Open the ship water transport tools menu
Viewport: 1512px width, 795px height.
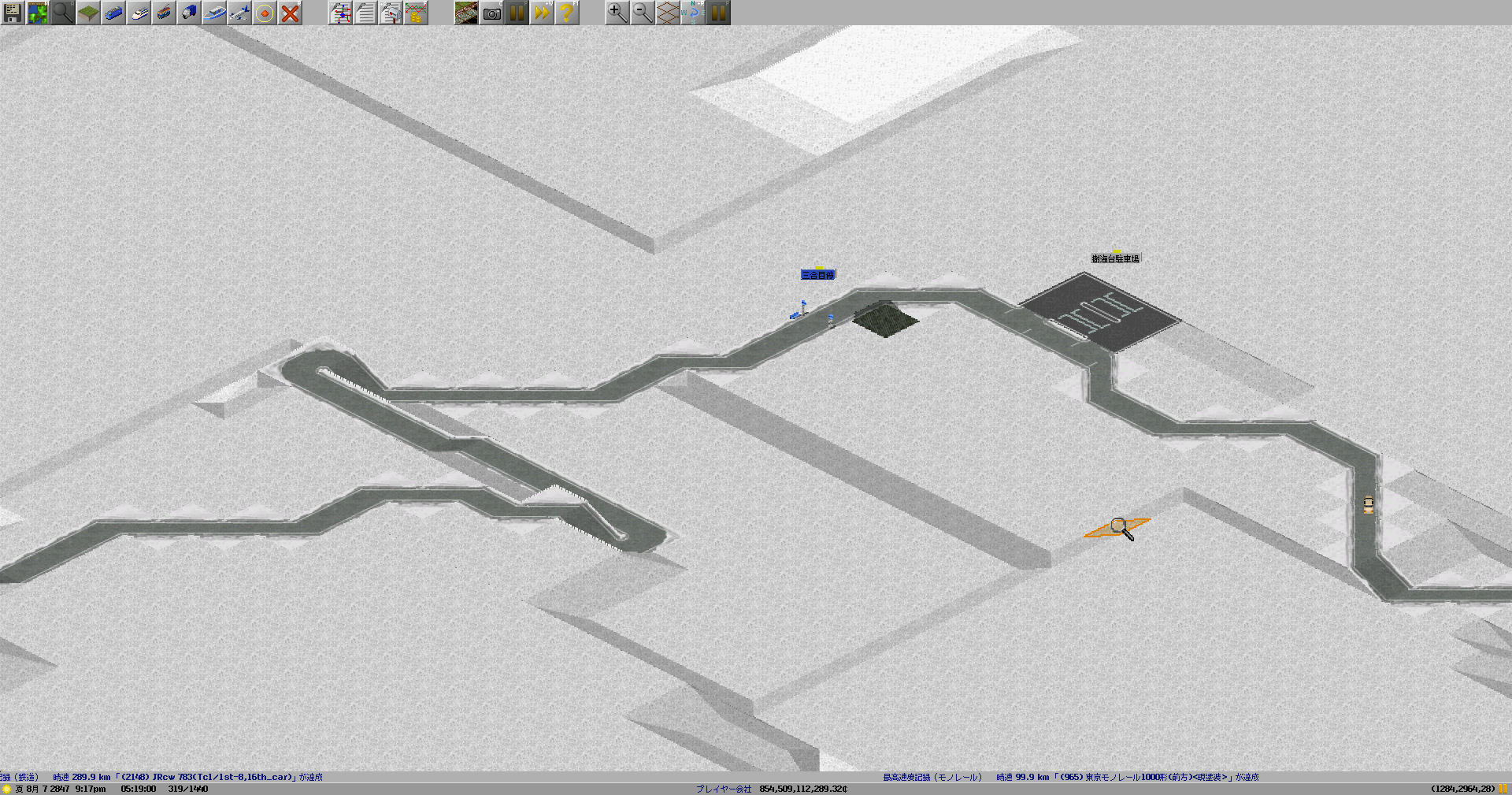[214, 13]
